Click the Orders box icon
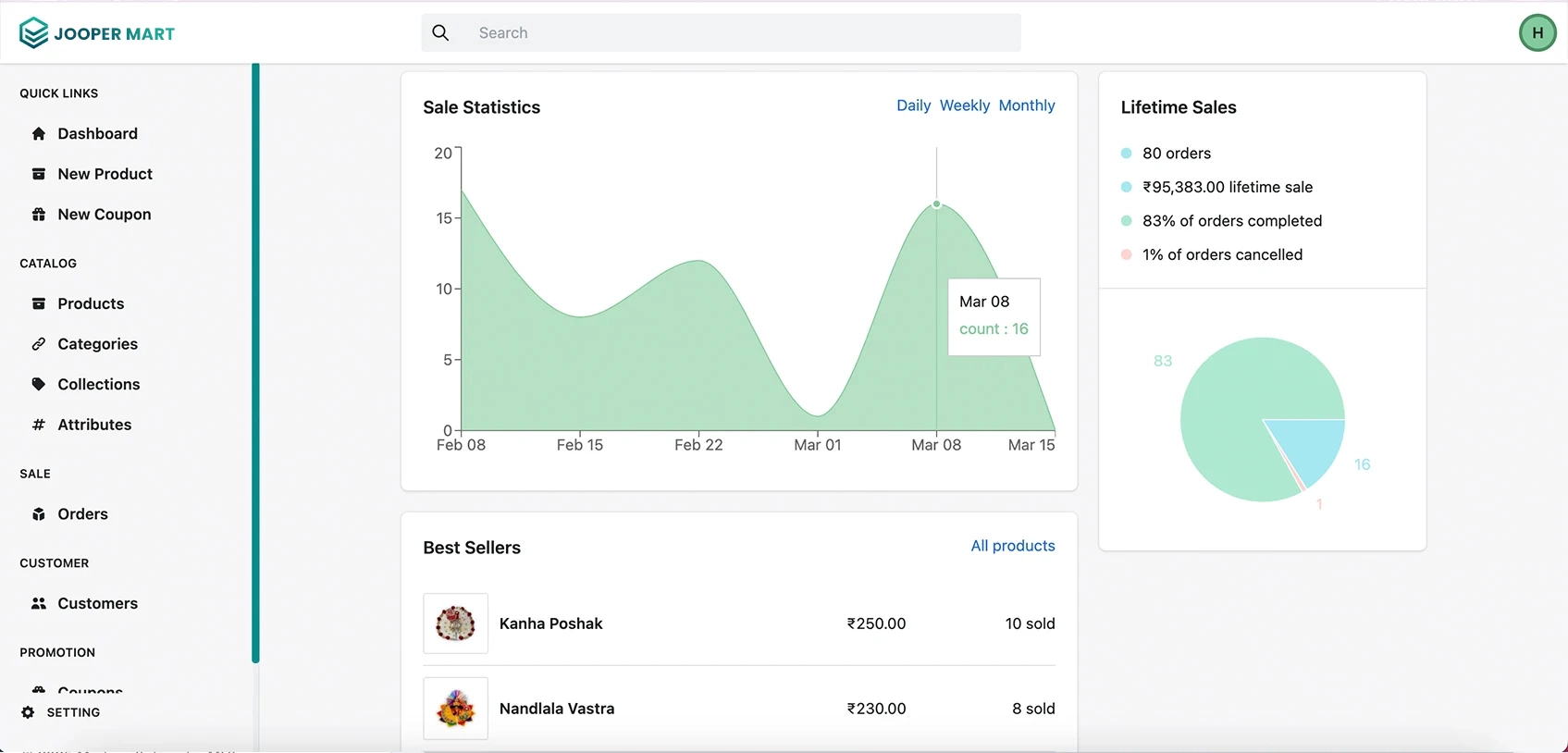 coord(39,514)
